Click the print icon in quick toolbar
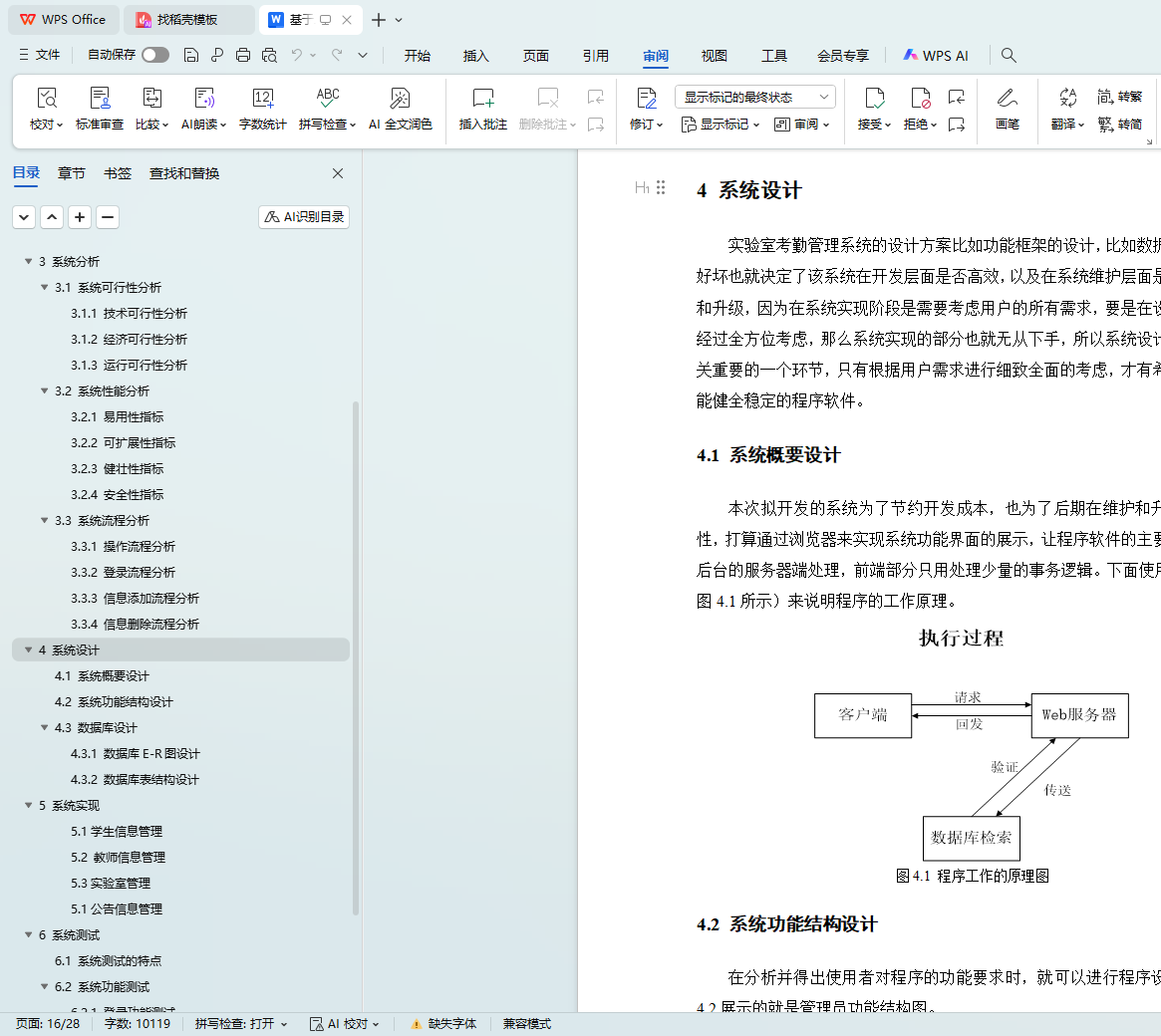The width and height of the screenshot is (1161, 1036). tap(243, 56)
